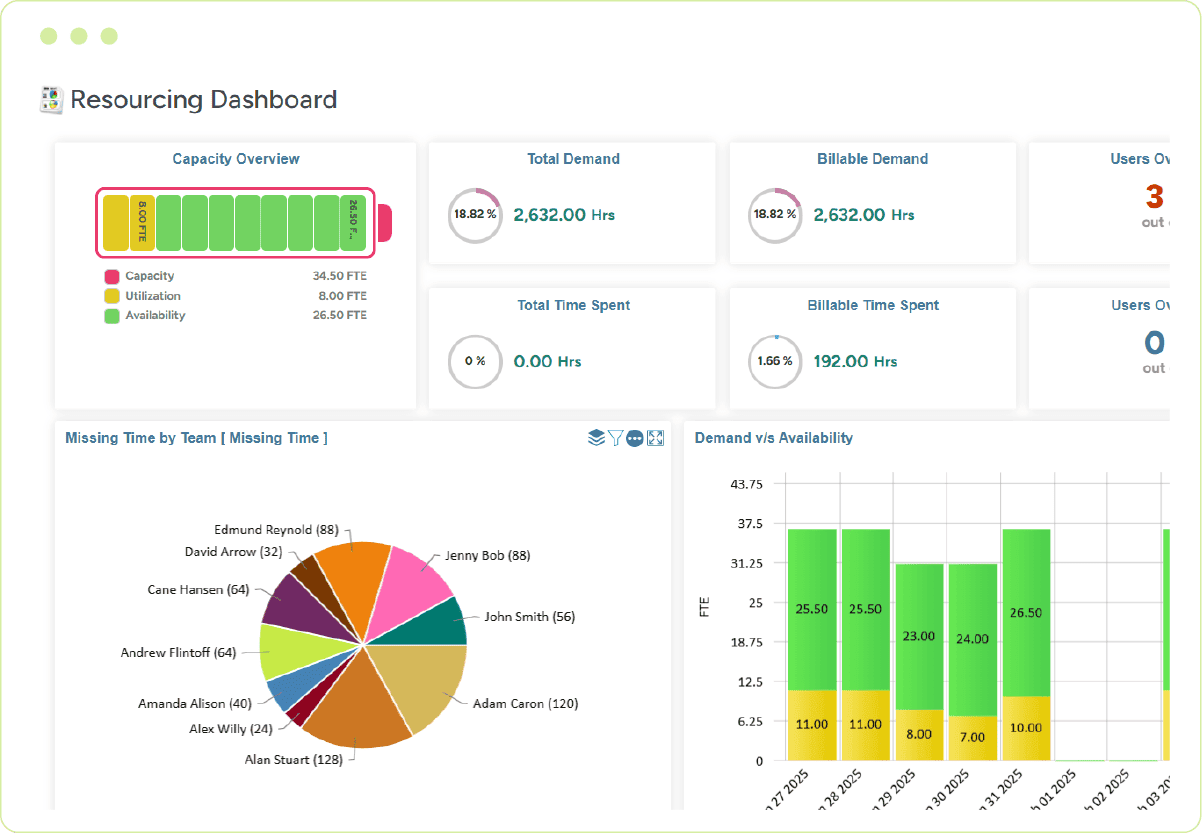Open the ellipsis options menu on Missing Time chart
This screenshot has height=833, width=1202.
635,438
